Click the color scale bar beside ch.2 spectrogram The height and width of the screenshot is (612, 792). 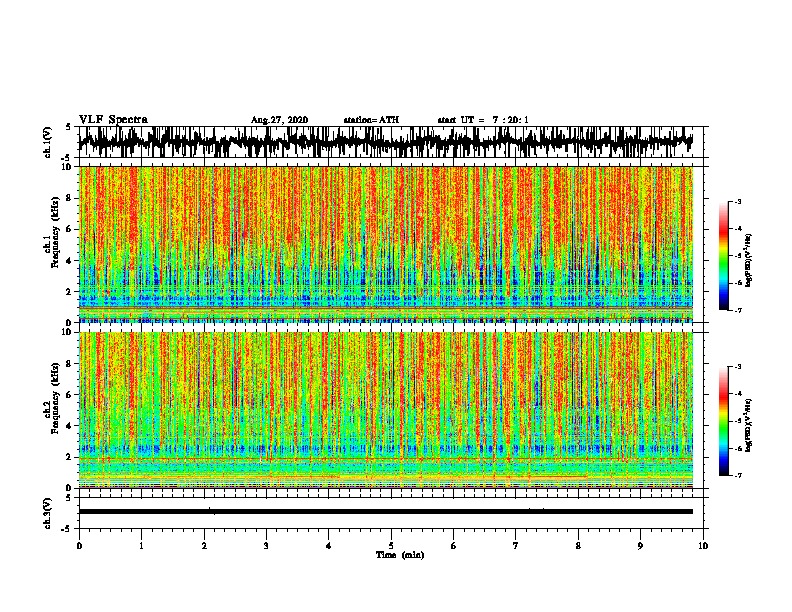724,421
